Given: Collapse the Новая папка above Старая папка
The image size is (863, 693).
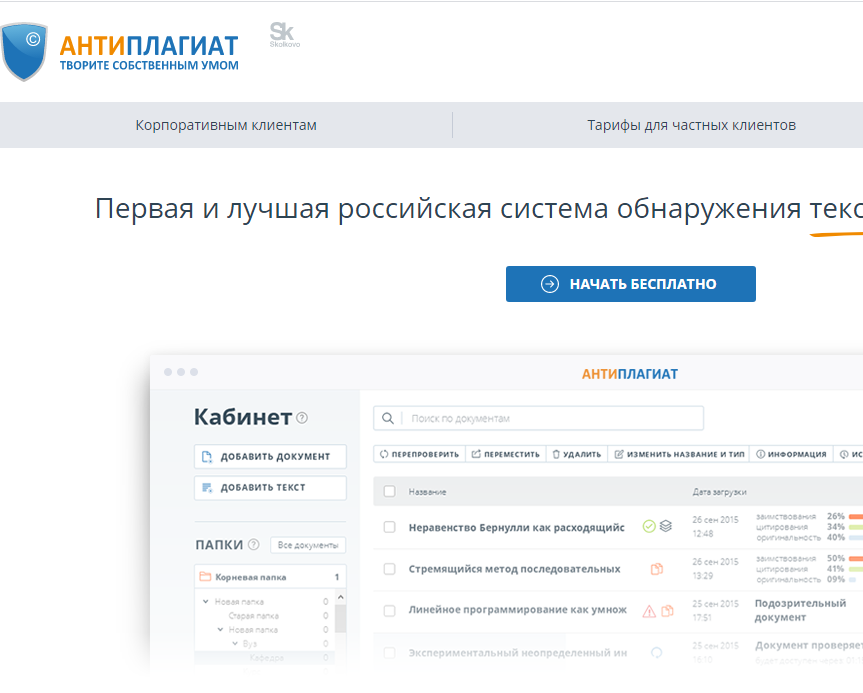Looking at the screenshot, I should pyautogui.click(x=206, y=602).
